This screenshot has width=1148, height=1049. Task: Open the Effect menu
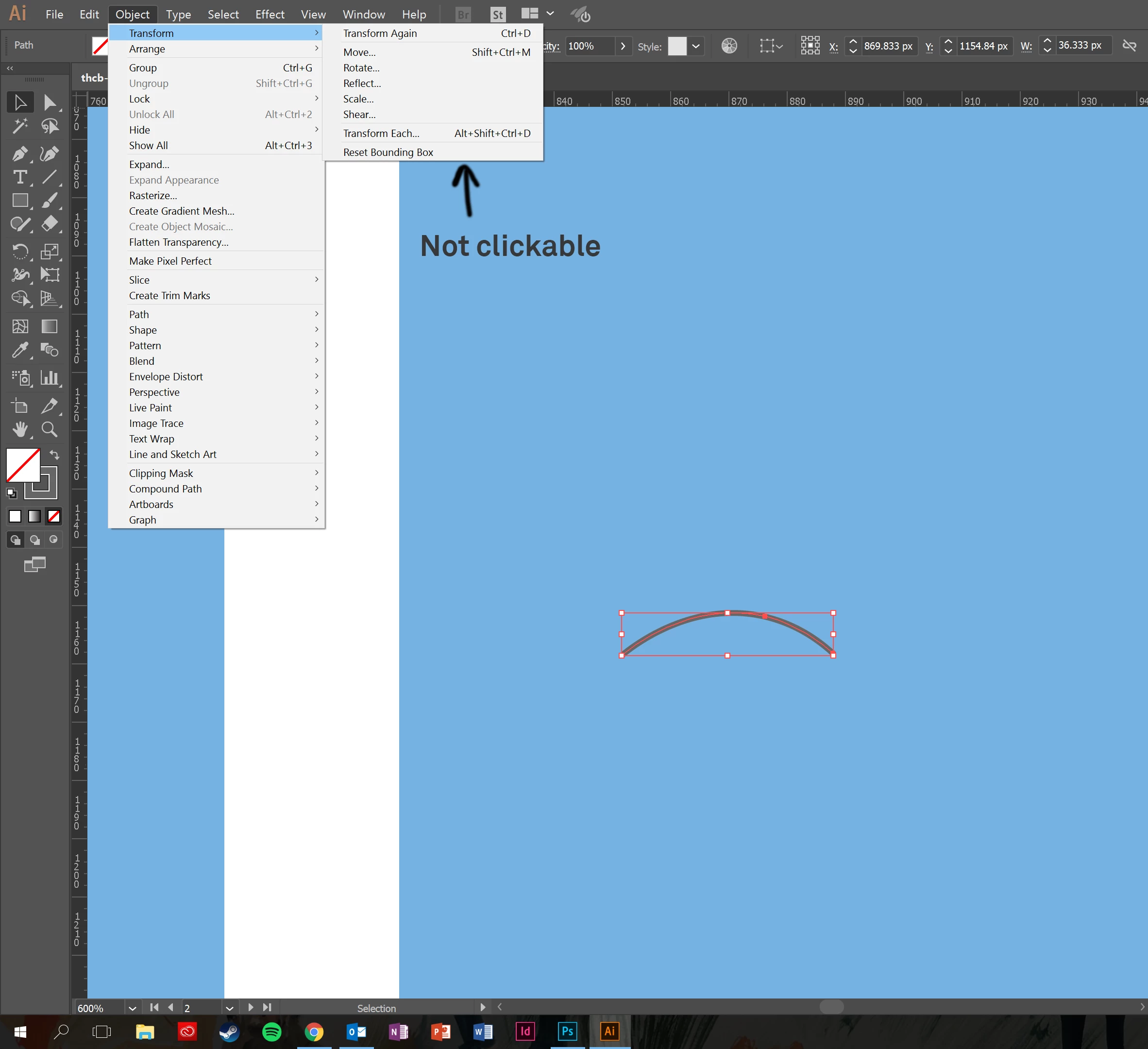[270, 14]
